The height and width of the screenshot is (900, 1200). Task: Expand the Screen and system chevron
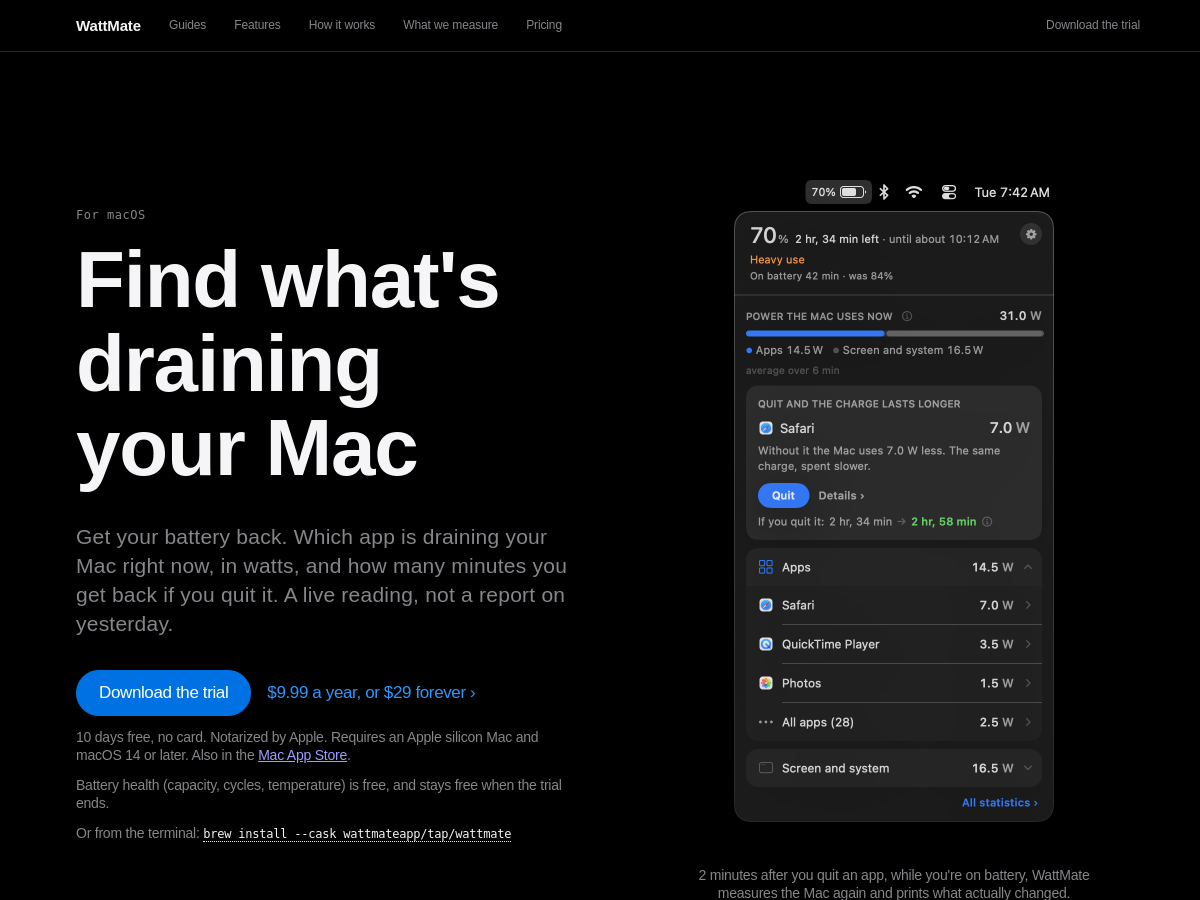[x=1028, y=768]
